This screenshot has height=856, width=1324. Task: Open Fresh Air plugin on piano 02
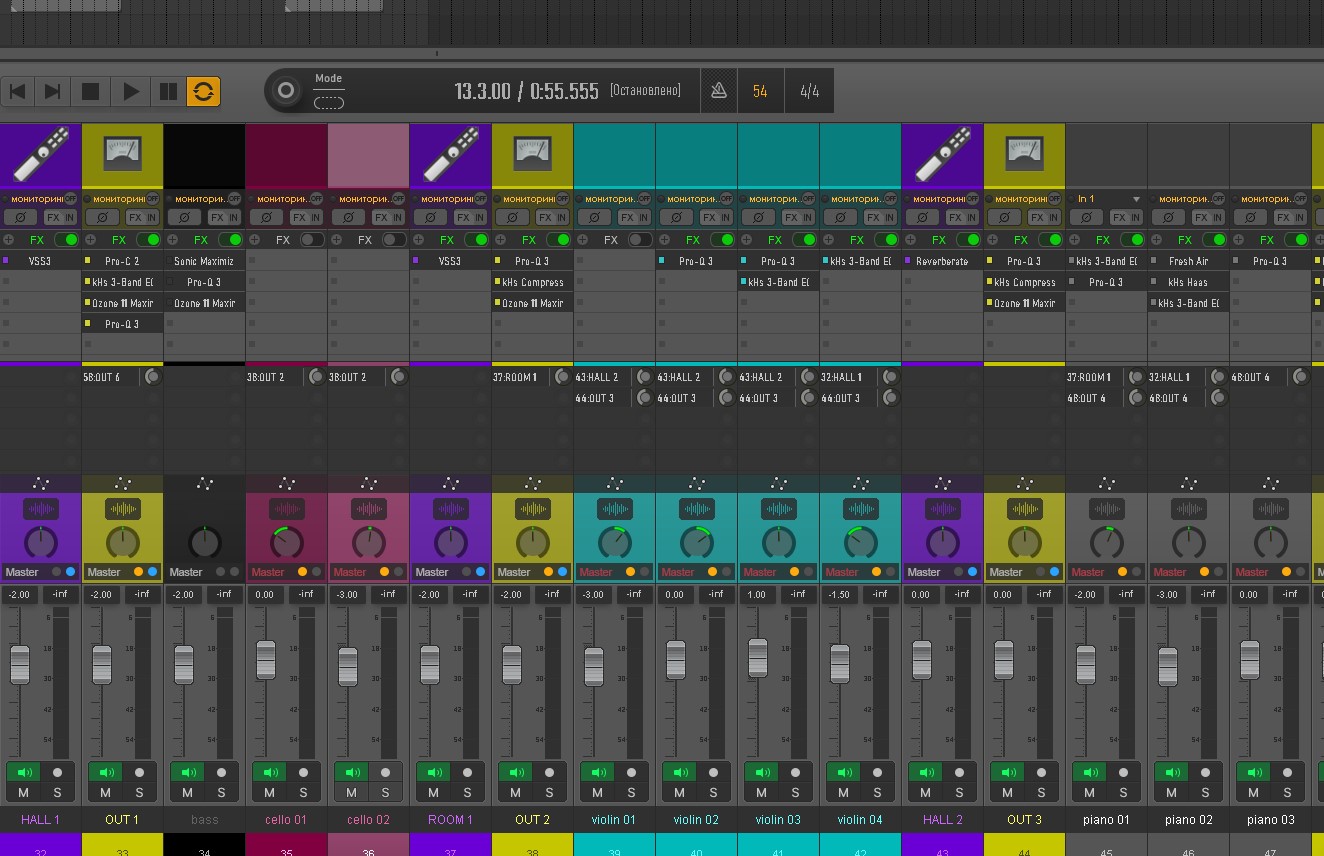point(1188,261)
